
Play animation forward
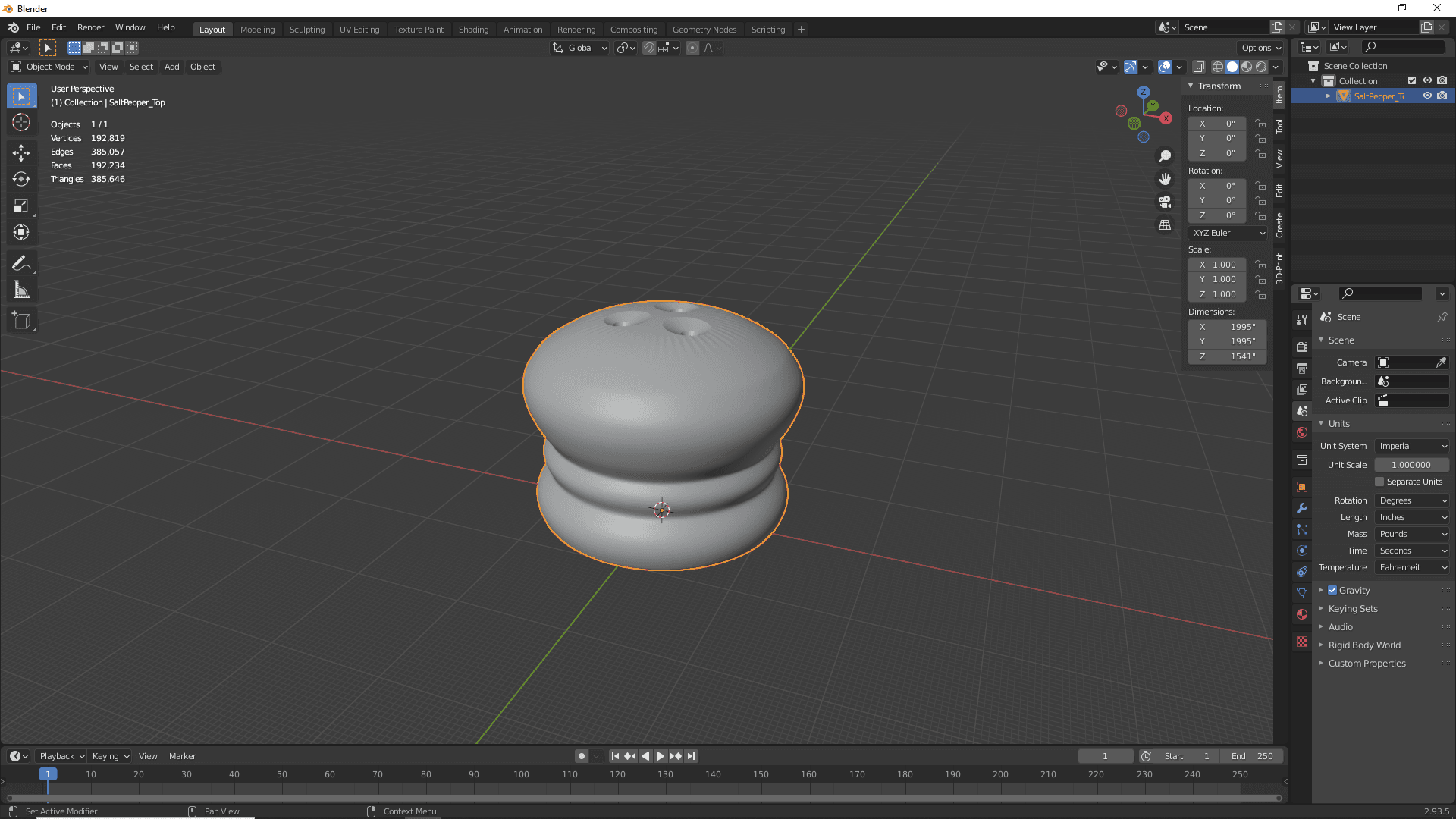[x=661, y=756]
